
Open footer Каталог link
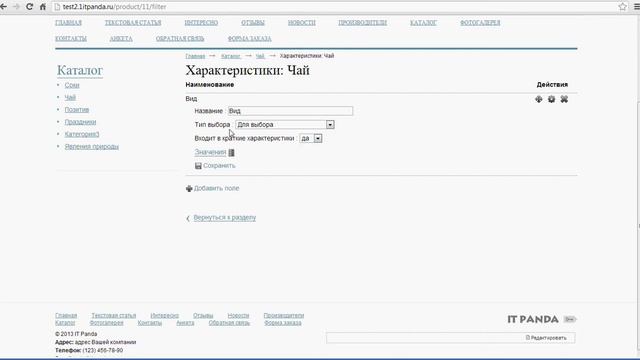click(x=65, y=323)
